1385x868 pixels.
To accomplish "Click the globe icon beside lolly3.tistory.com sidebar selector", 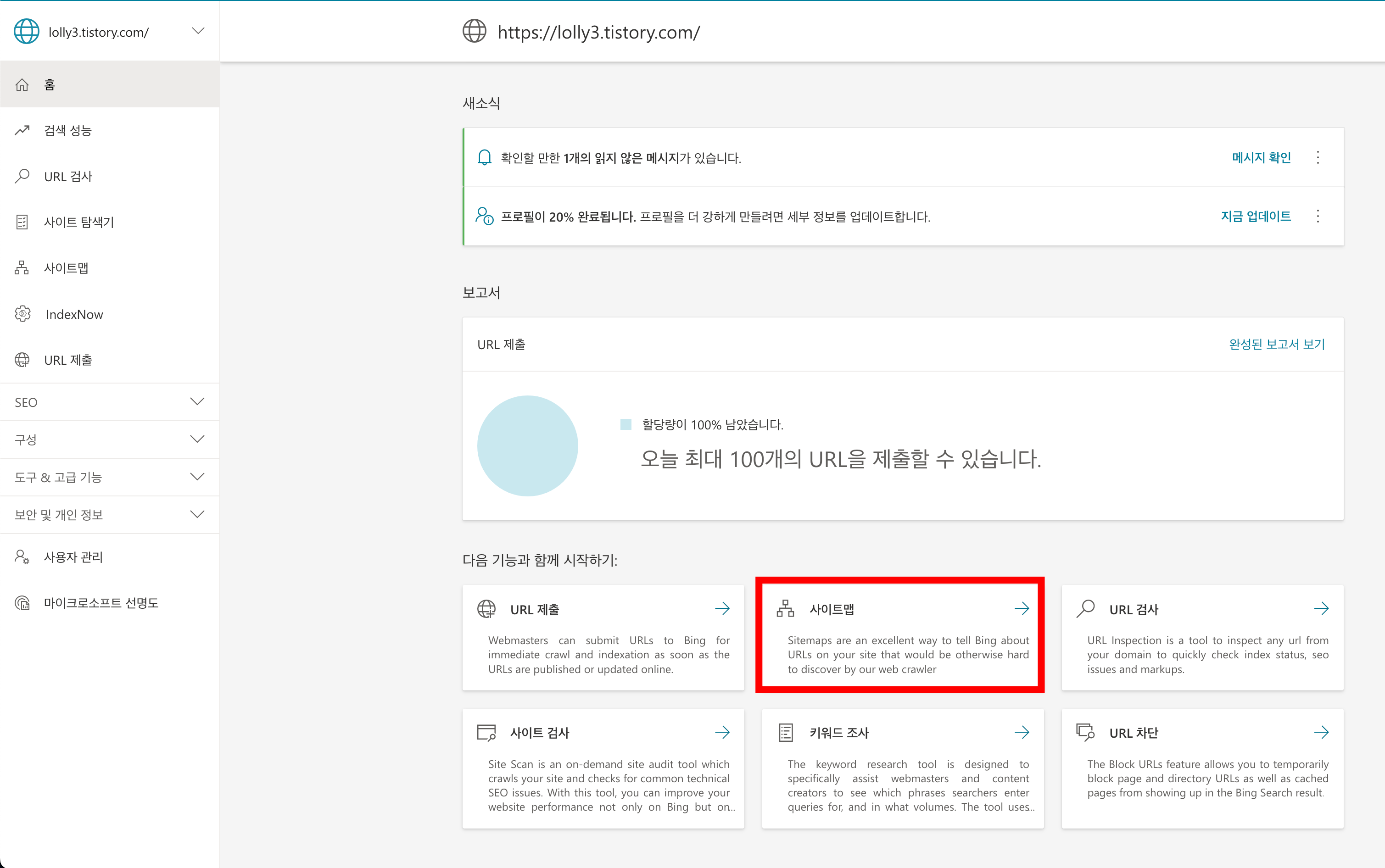I will click(x=27, y=32).
